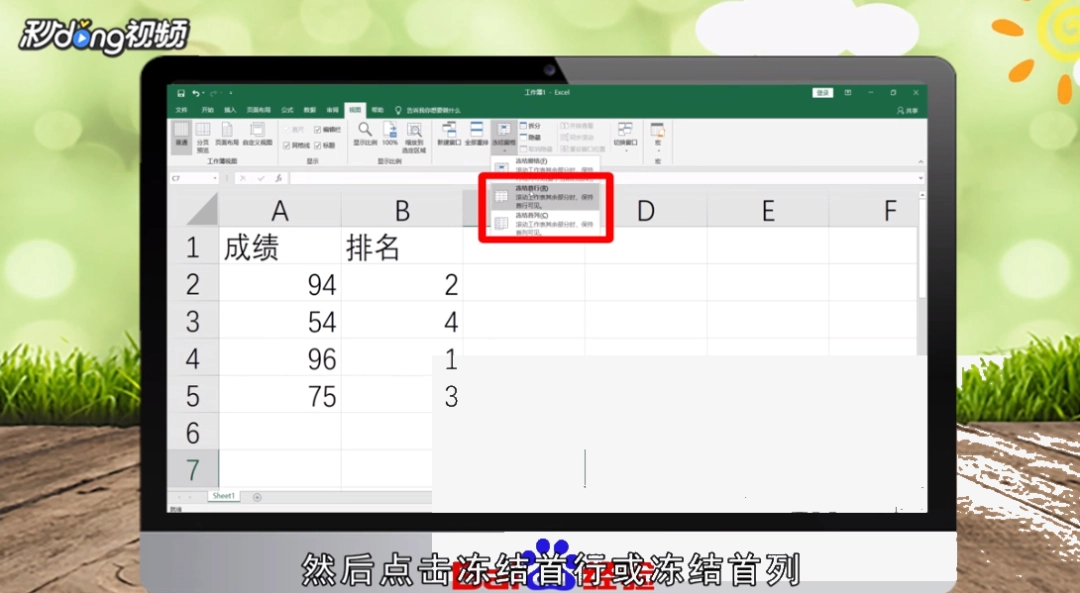Toggle the greyed 直尺 ruler checkbox

pyautogui.click(x=287, y=129)
